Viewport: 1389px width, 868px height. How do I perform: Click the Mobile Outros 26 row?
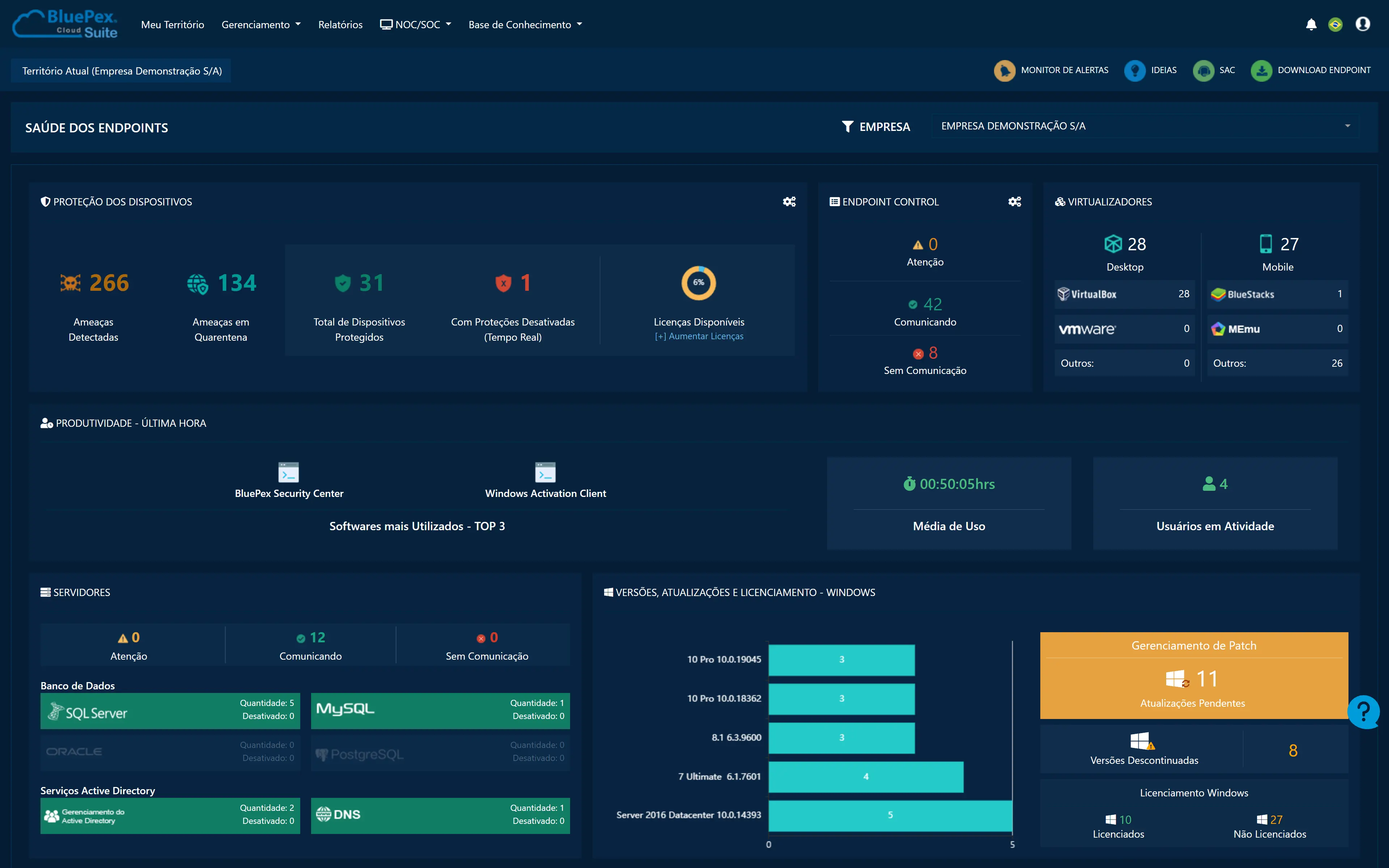[x=1278, y=363]
